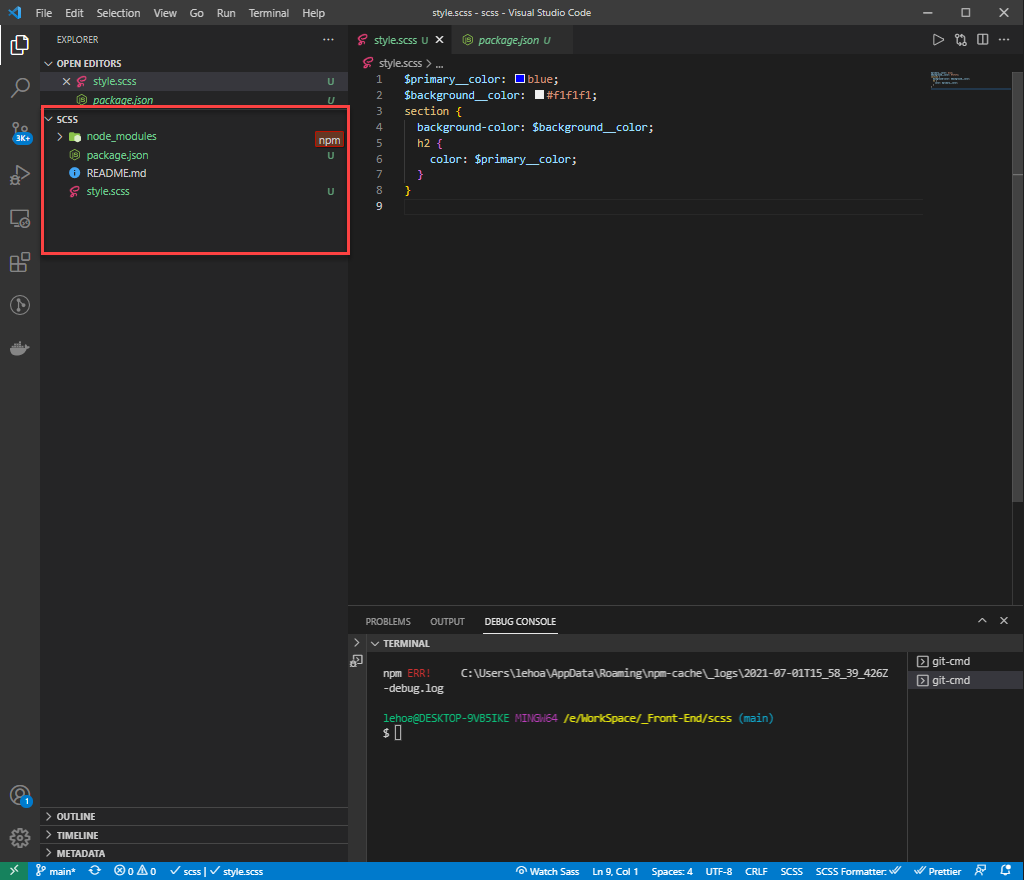Open notifications via the status bar bell

tap(1006, 870)
